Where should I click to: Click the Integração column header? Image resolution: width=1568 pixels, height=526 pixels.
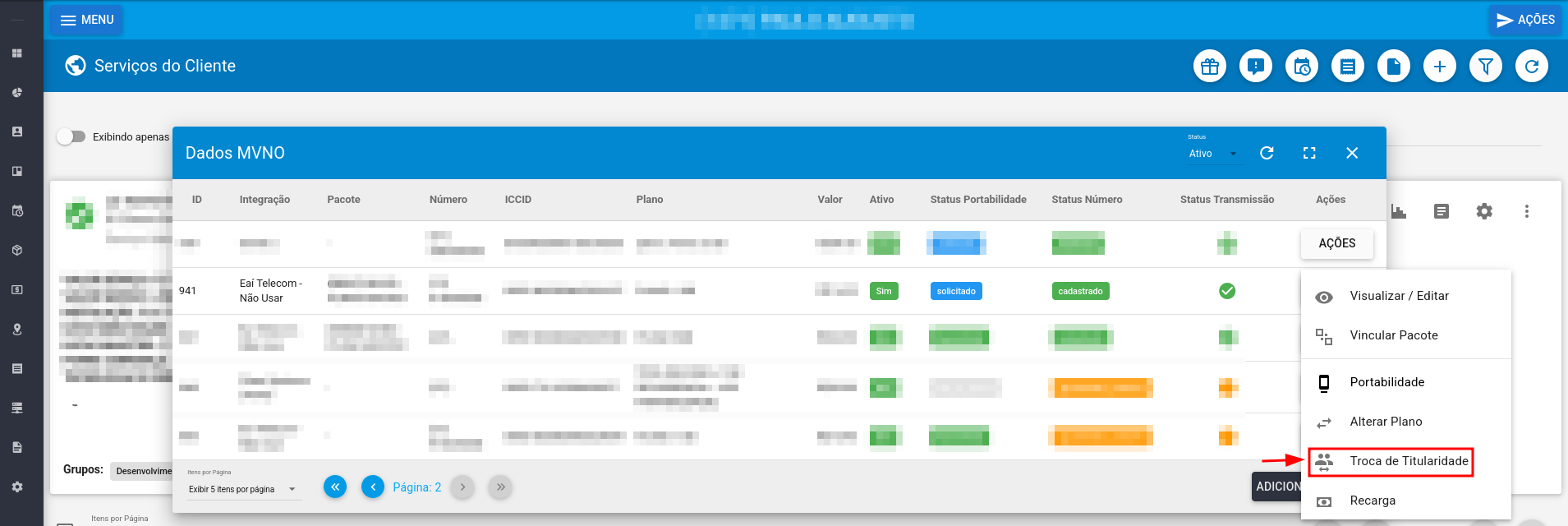coord(264,200)
